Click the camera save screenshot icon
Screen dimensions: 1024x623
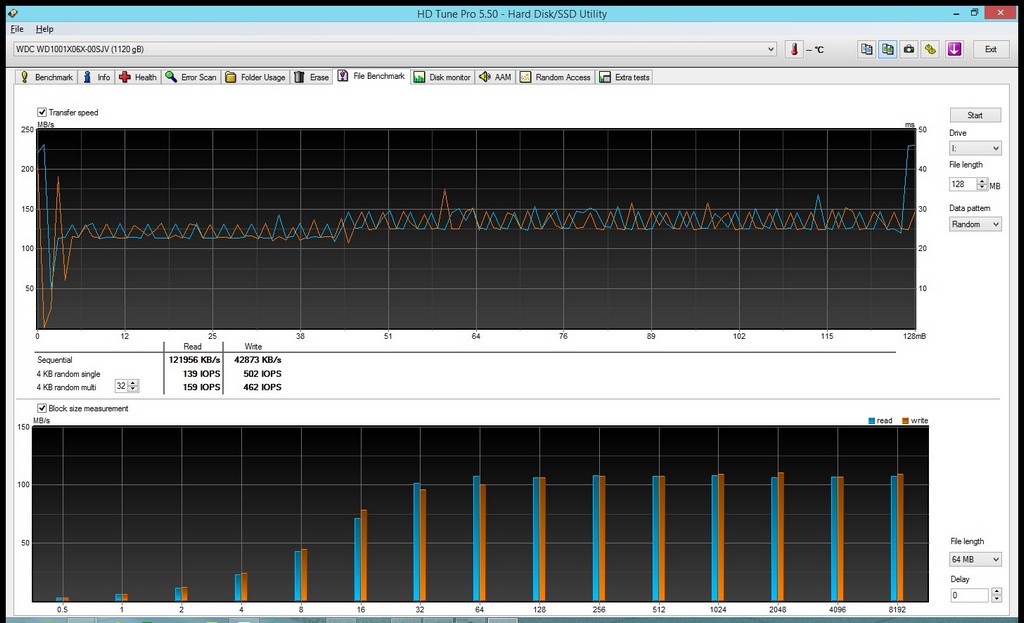tap(909, 49)
